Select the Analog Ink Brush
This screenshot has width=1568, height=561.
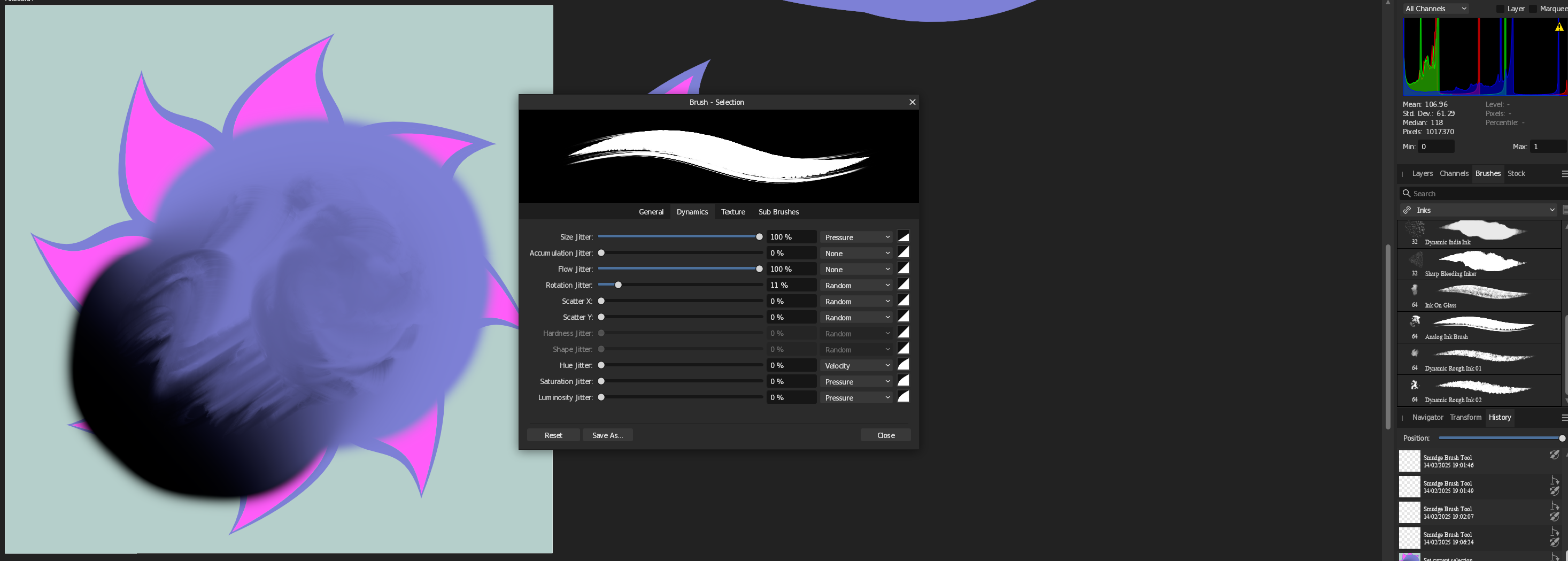[x=1479, y=328]
